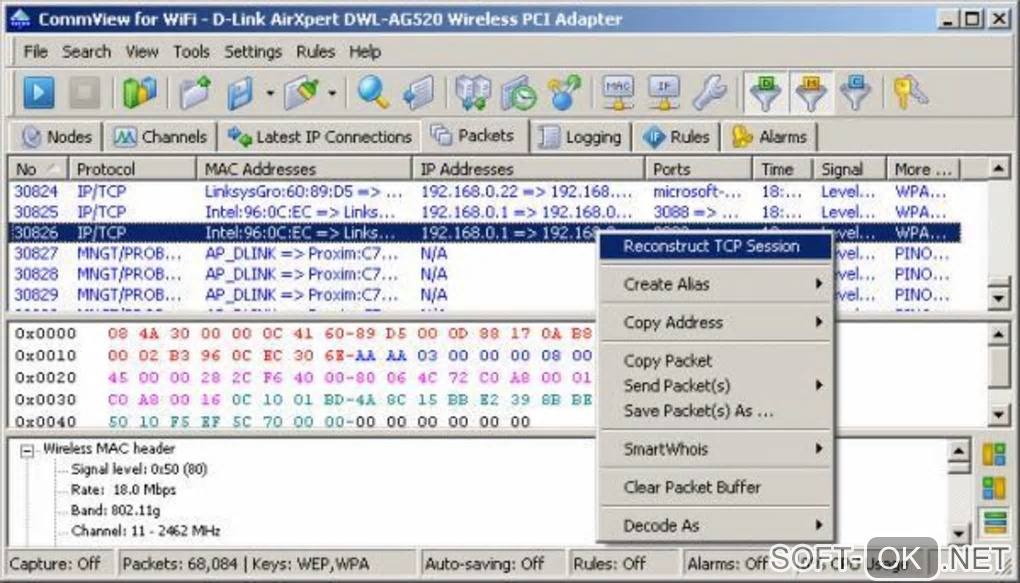This screenshot has width=1020, height=583.
Task: Click the packet list scroll up arrow
Action: [999, 169]
